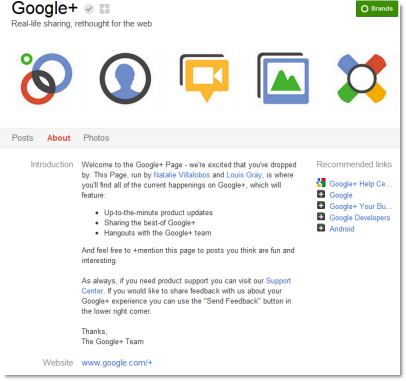Click the icon beside the Android link
The width and height of the screenshot is (406, 381).
321,228
